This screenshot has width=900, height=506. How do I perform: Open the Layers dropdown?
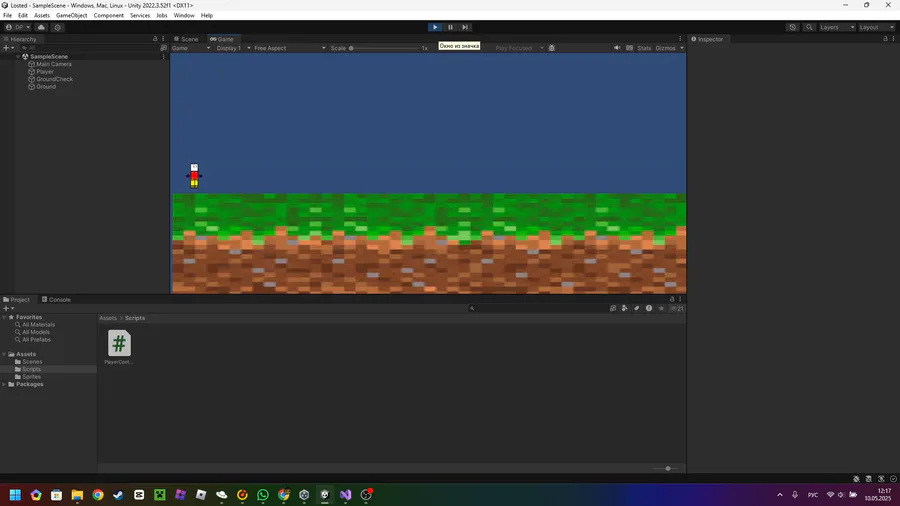point(837,27)
